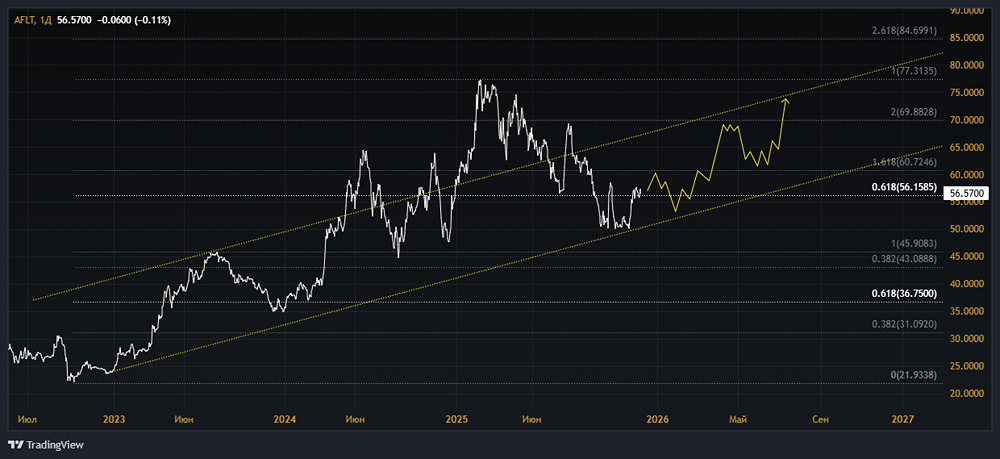
Task: Click Fibonacci label 0.382(31.0920)
Action: [904, 324]
